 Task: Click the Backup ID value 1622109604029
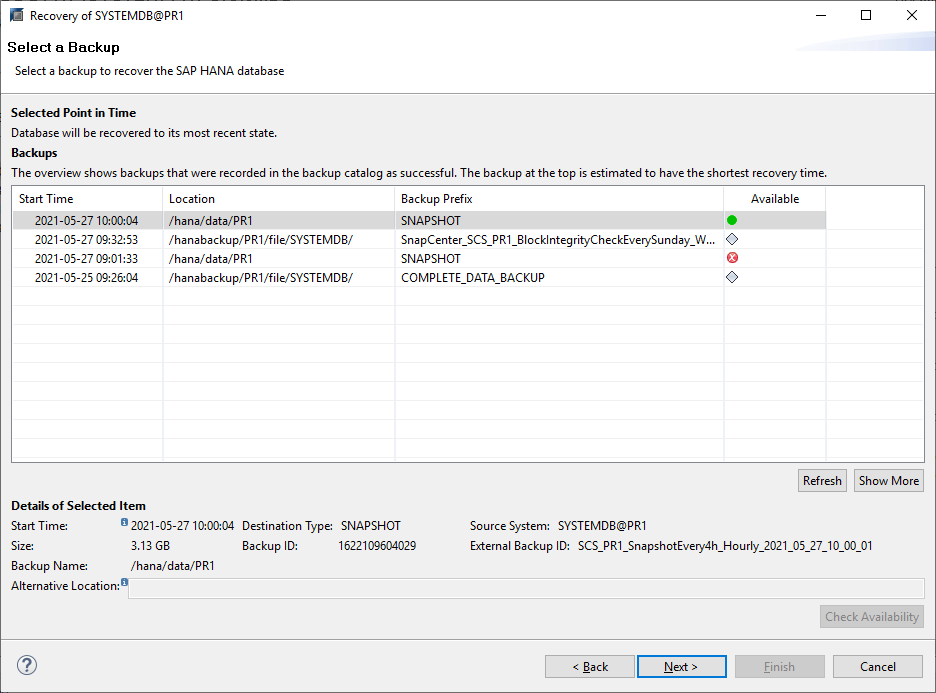pyautogui.click(x=377, y=546)
